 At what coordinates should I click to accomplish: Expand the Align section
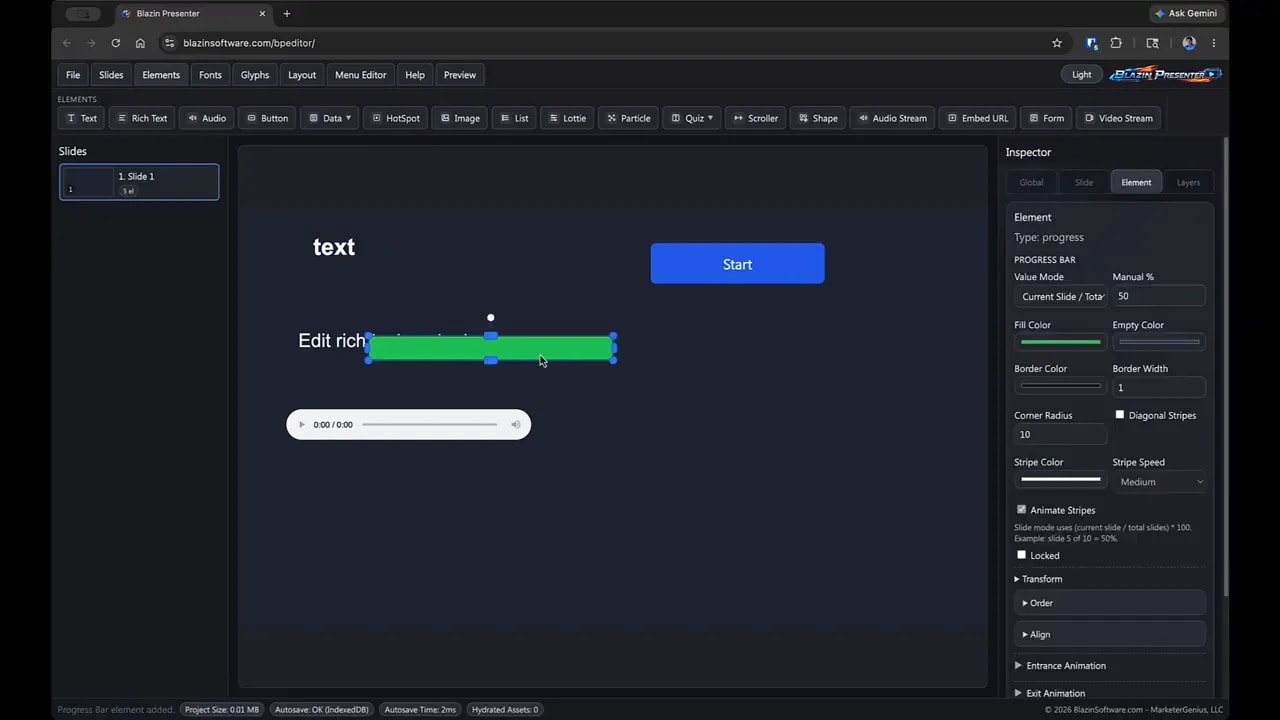1110,634
